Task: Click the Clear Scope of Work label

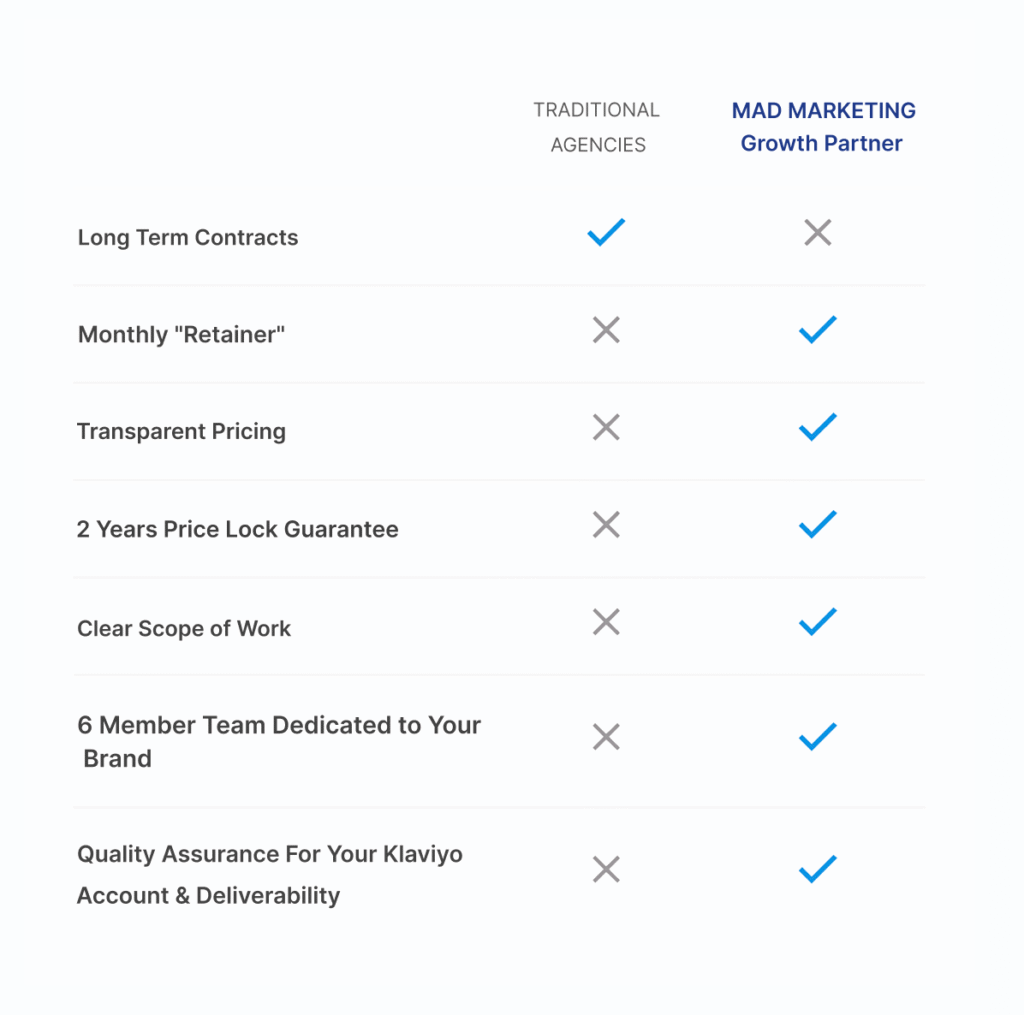Action: [x=184, y=628]
